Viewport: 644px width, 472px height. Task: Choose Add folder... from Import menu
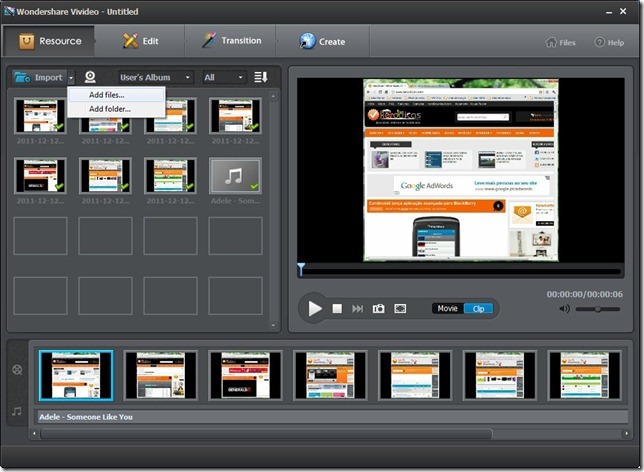pos(116,109)
